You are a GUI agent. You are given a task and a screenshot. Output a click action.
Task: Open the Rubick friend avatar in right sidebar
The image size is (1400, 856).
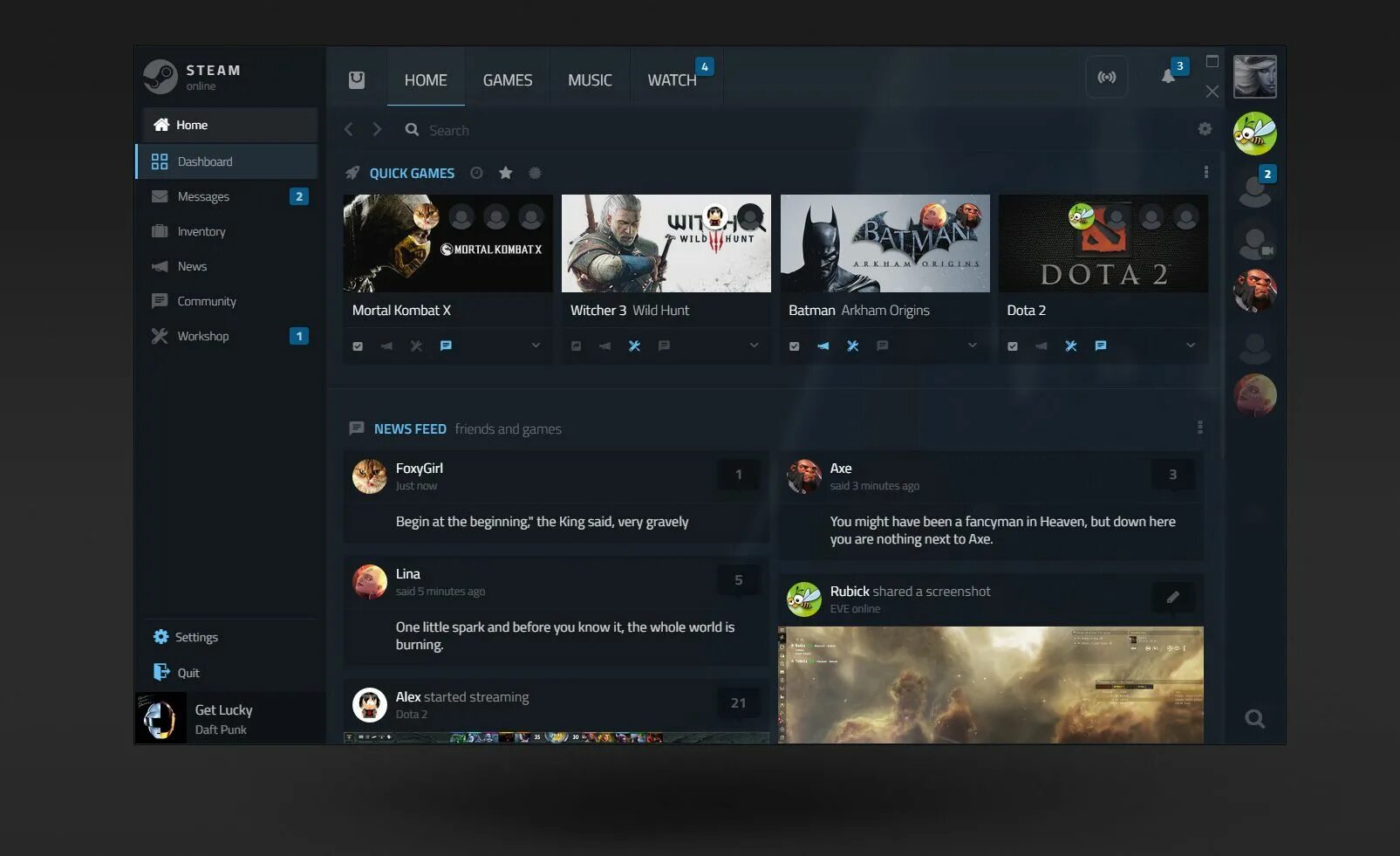click(1254, 134)
